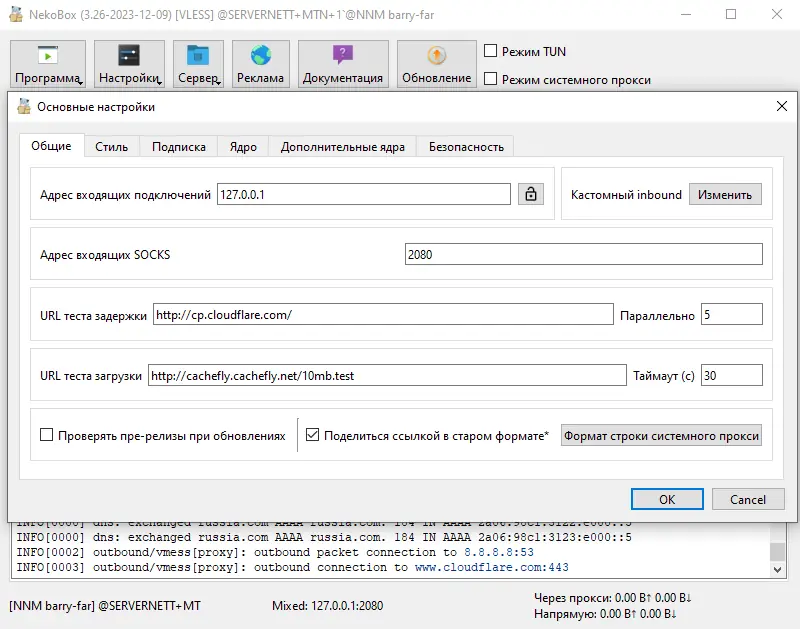Open Документация help button
This screenshot has height=629, width=800.
(343, 64)
